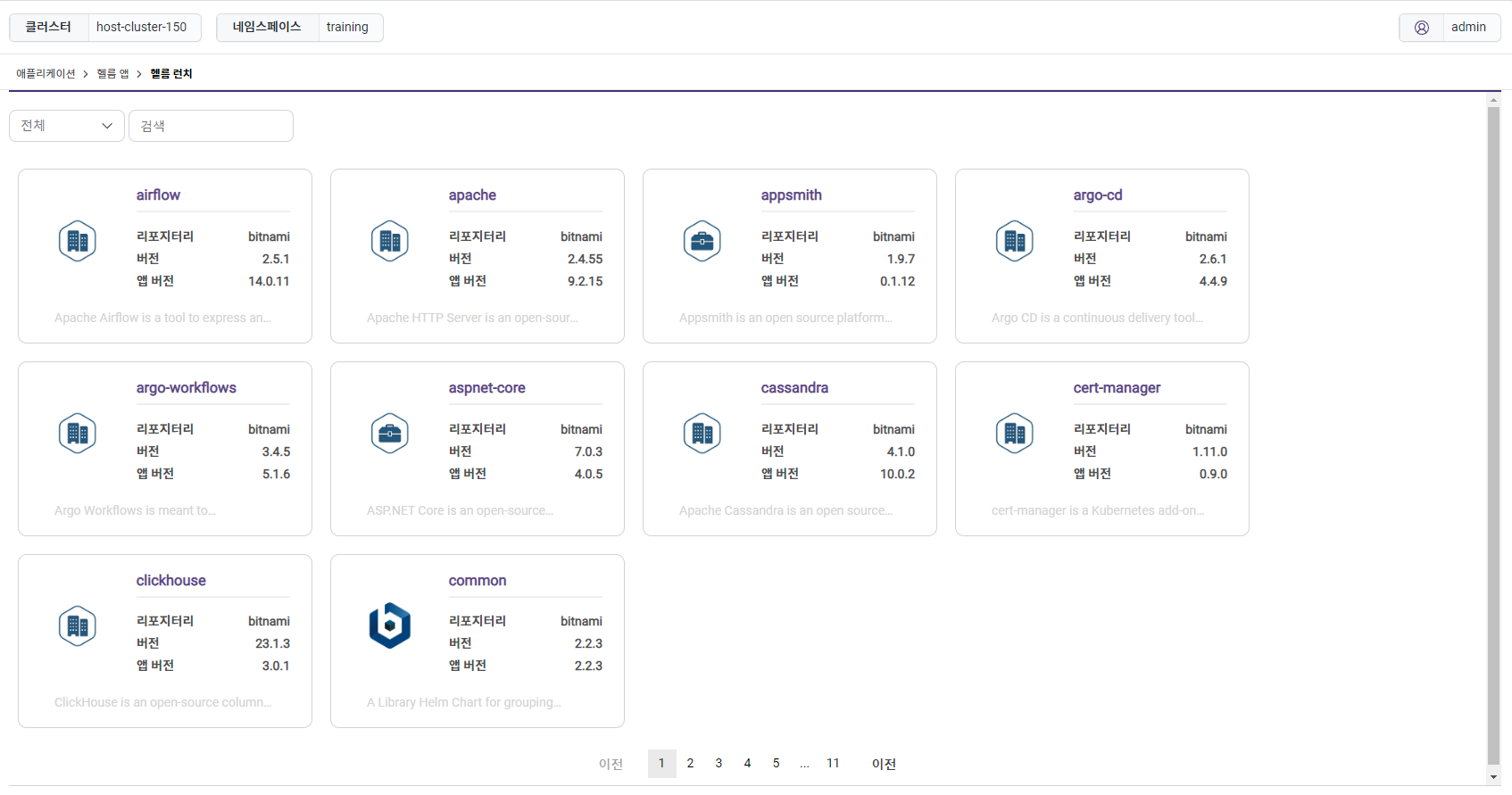Click the admin account label
Screen dimensions: 1512x795
click(1468, 27)
